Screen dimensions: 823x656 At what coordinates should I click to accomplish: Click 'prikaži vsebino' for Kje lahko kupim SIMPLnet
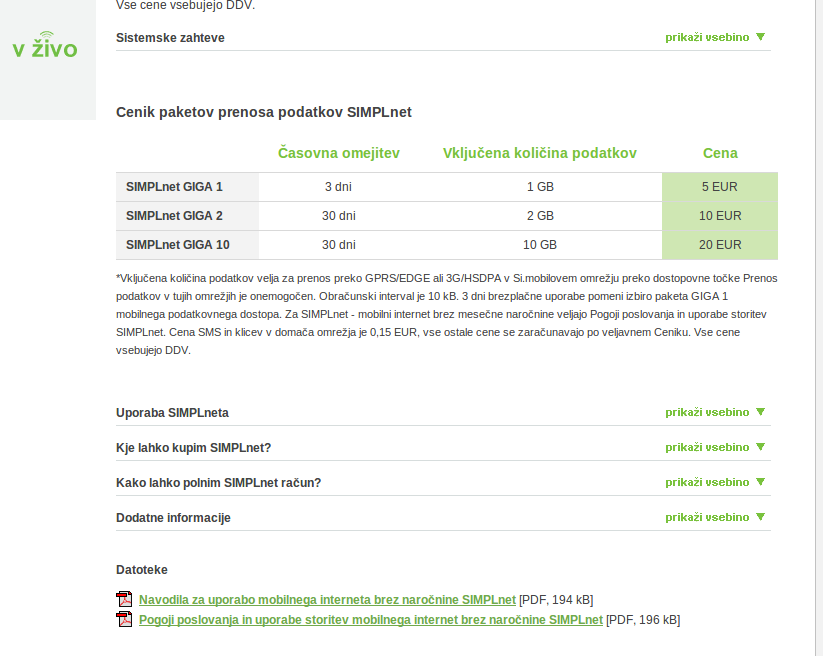(707, 447)
